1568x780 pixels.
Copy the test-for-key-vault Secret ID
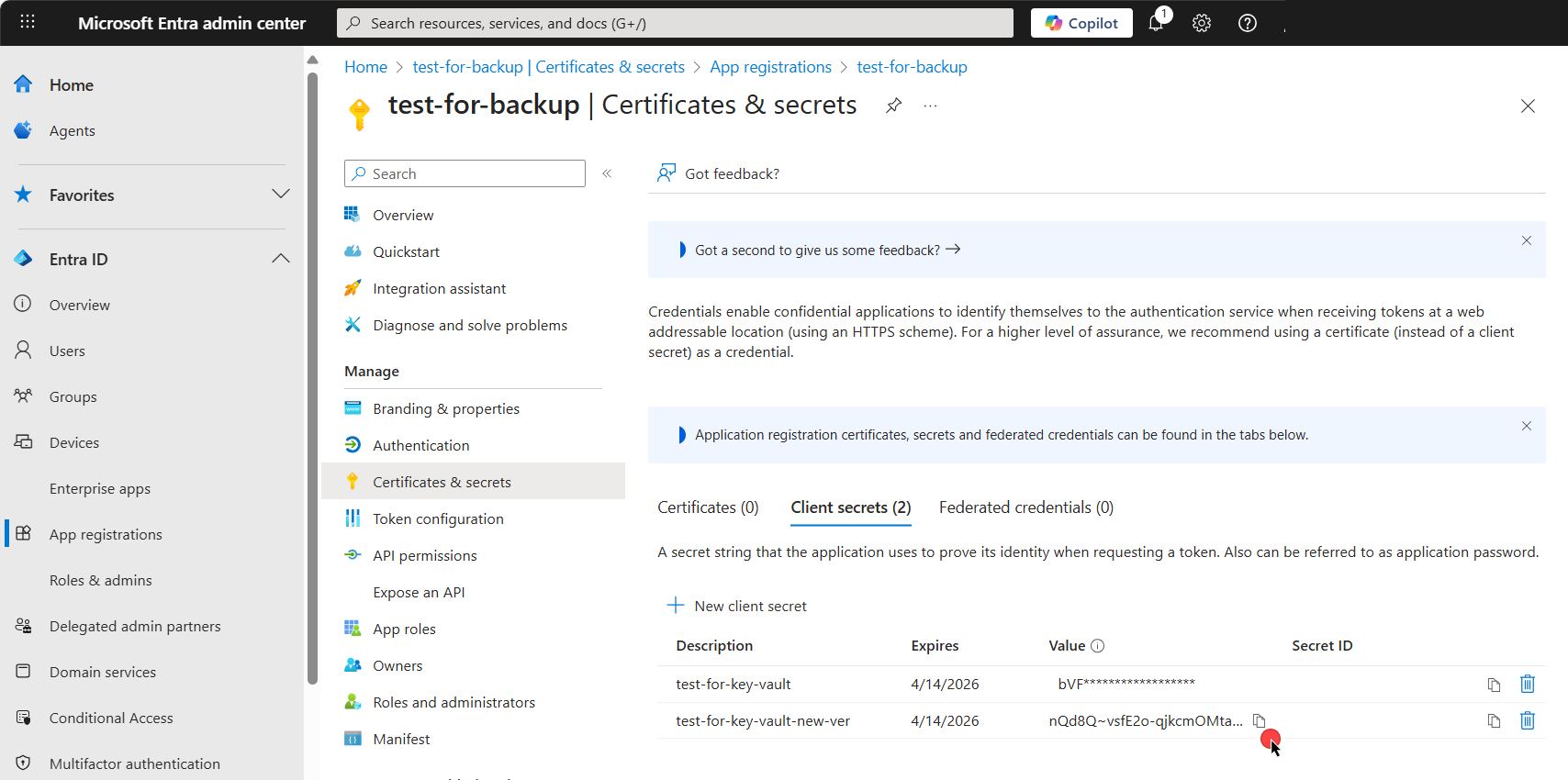1494,685
